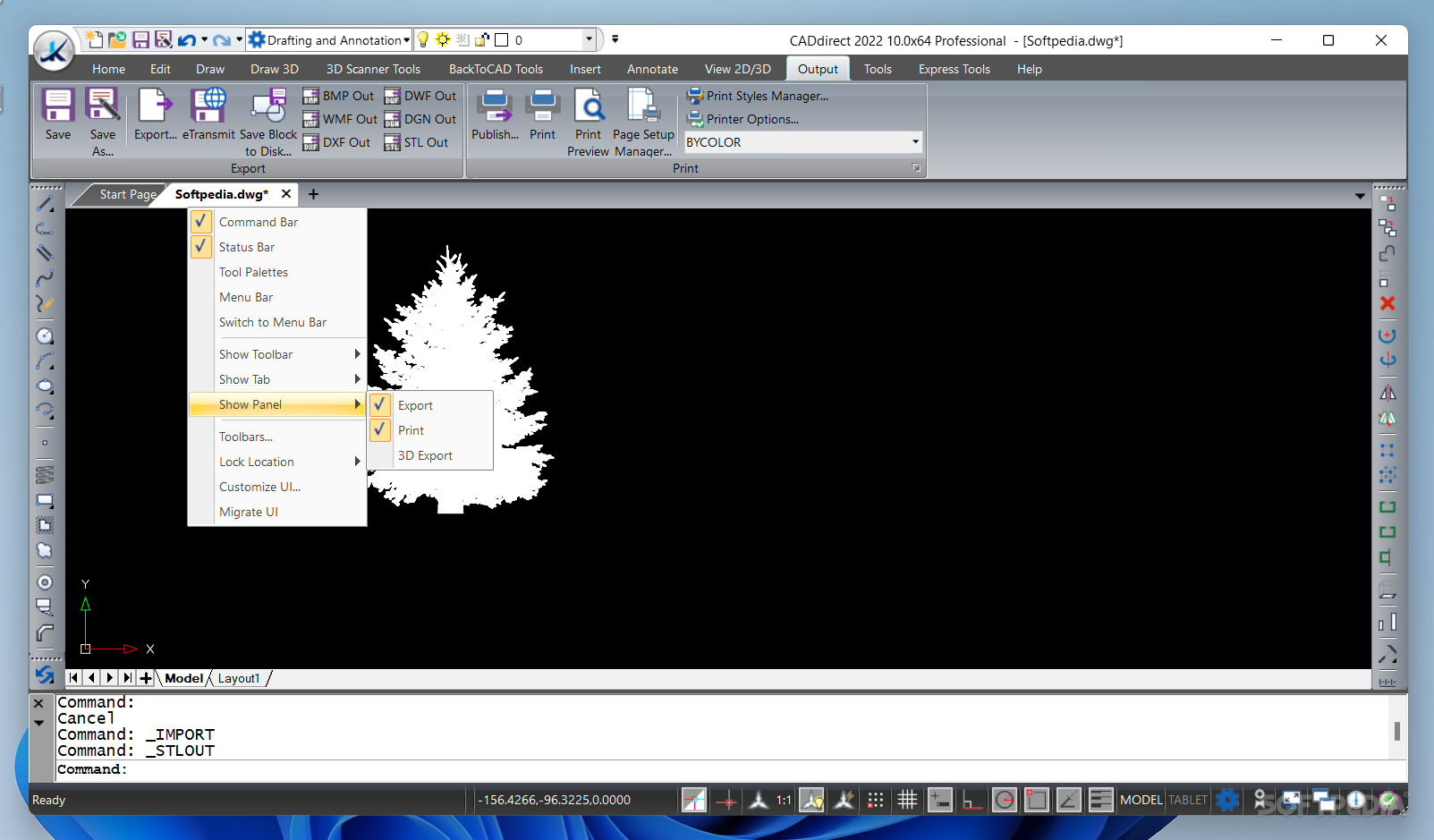Choose Switch to Menu Bar
Screen dimensions: 1434x840
pyautogui.click(x=277, y=322)
